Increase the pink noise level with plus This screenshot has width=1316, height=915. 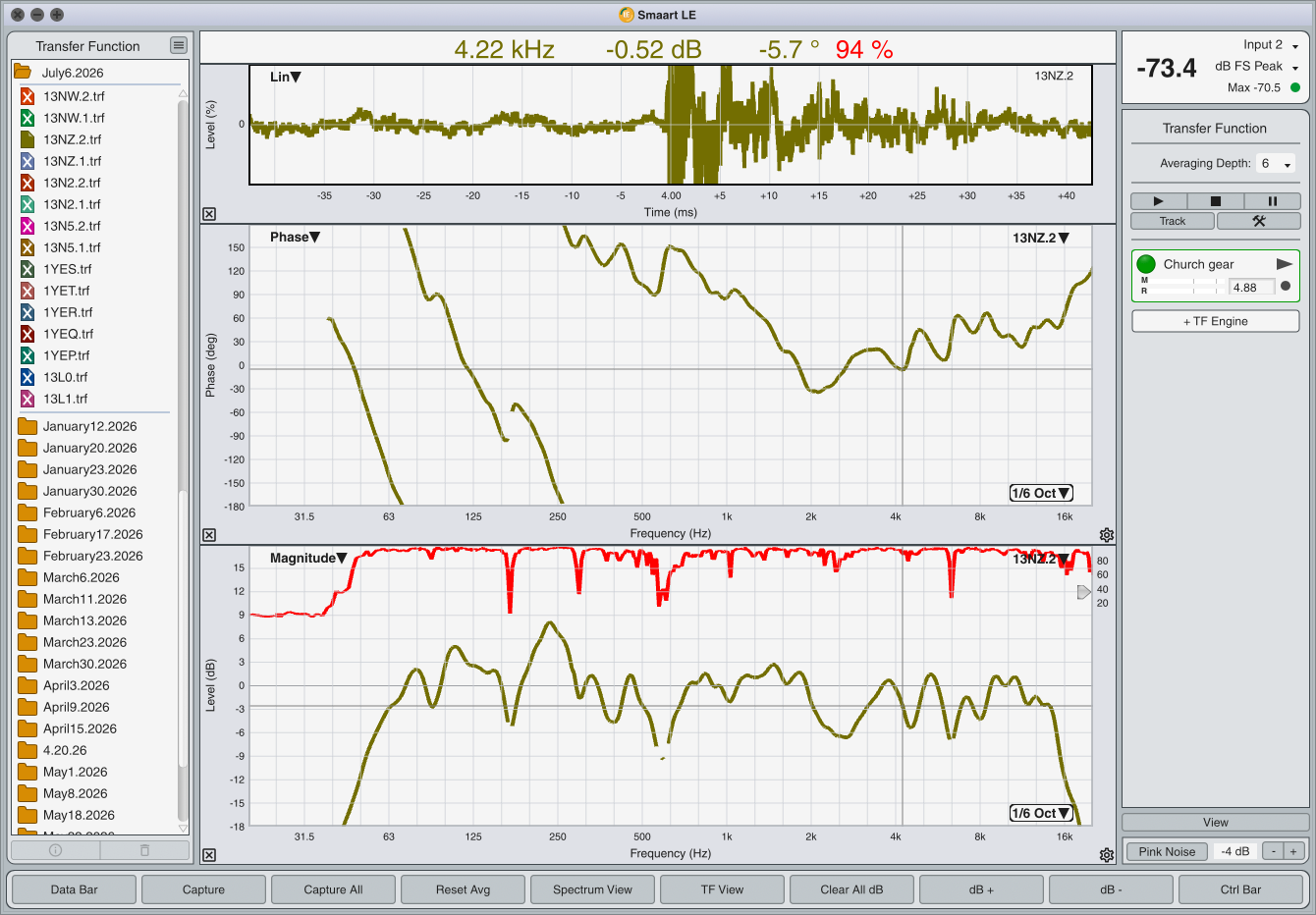(x=1293, y=851)
